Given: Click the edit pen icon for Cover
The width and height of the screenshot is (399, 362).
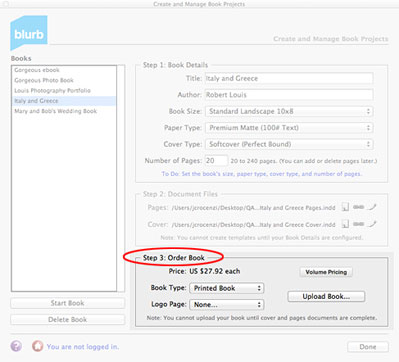Looking at the screenshot, I should 372,224.
